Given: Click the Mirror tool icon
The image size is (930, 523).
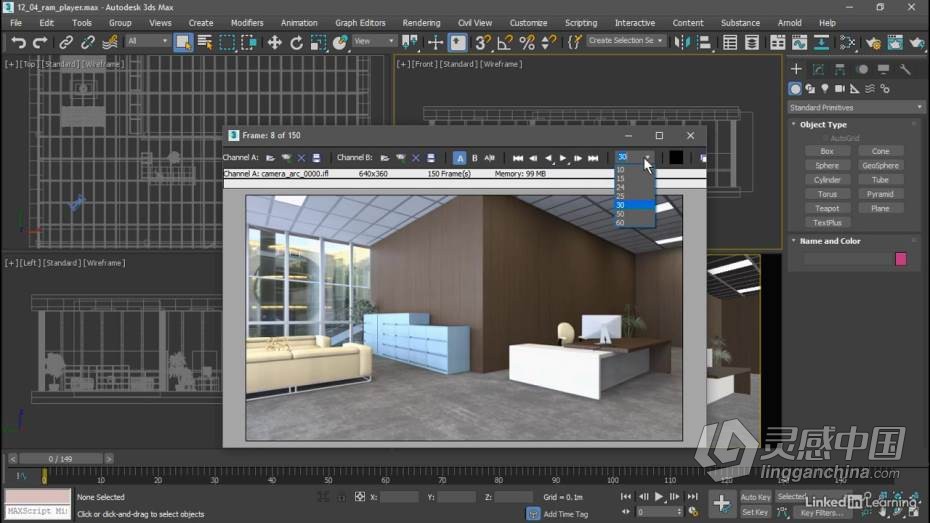Looking at the screenshot, I should (682, 42).
